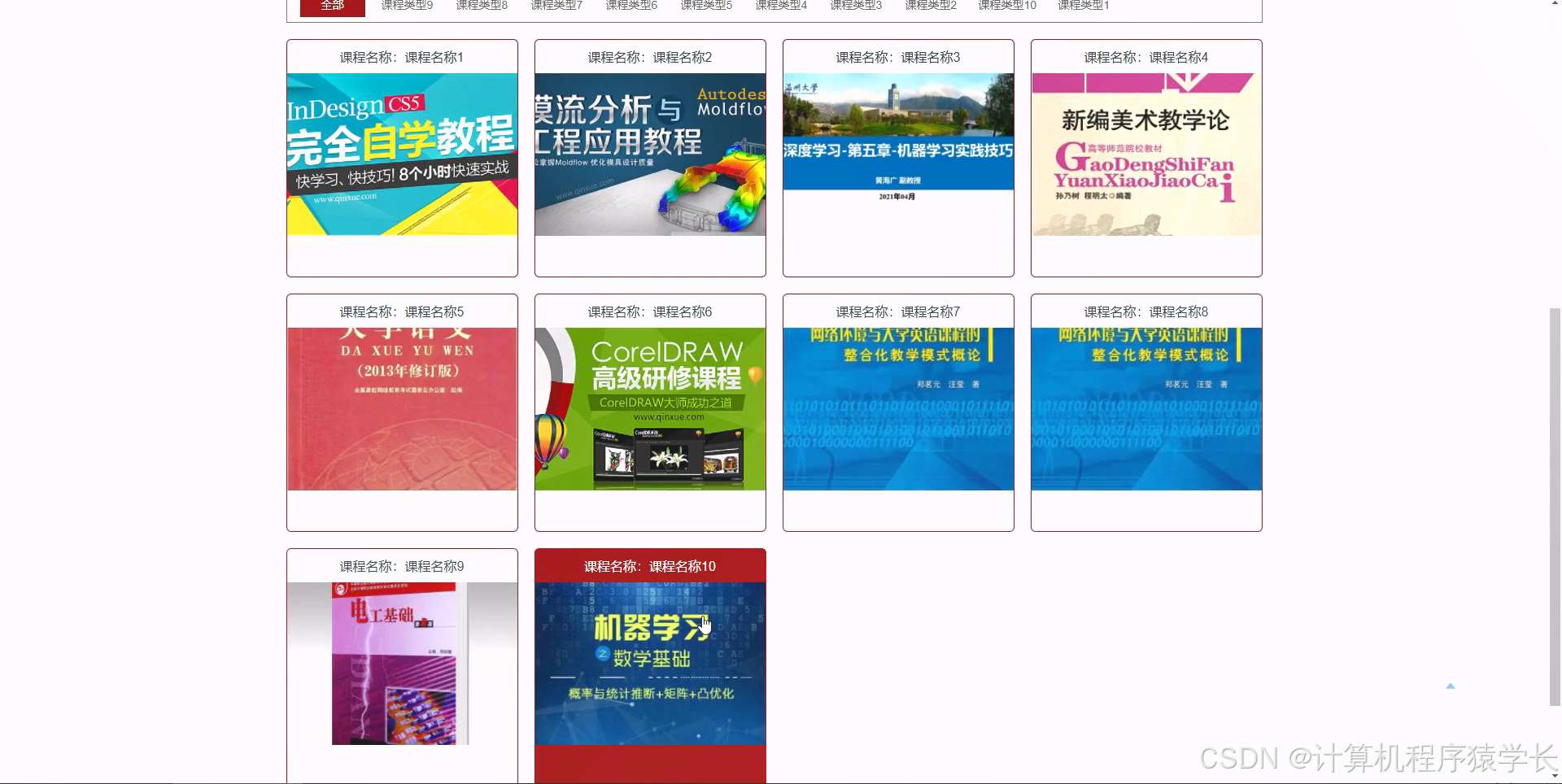The height and width of the screenshot is (784, 1562).
Task: Click the 课程名称9 course title
Action: pyautogui.click(x=401, y=566)
